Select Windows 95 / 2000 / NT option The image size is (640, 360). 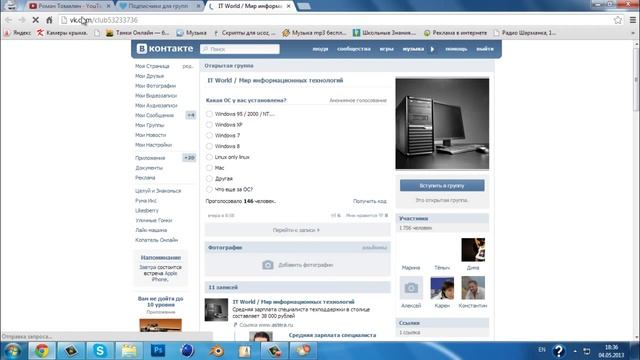(x=209, y=114)
